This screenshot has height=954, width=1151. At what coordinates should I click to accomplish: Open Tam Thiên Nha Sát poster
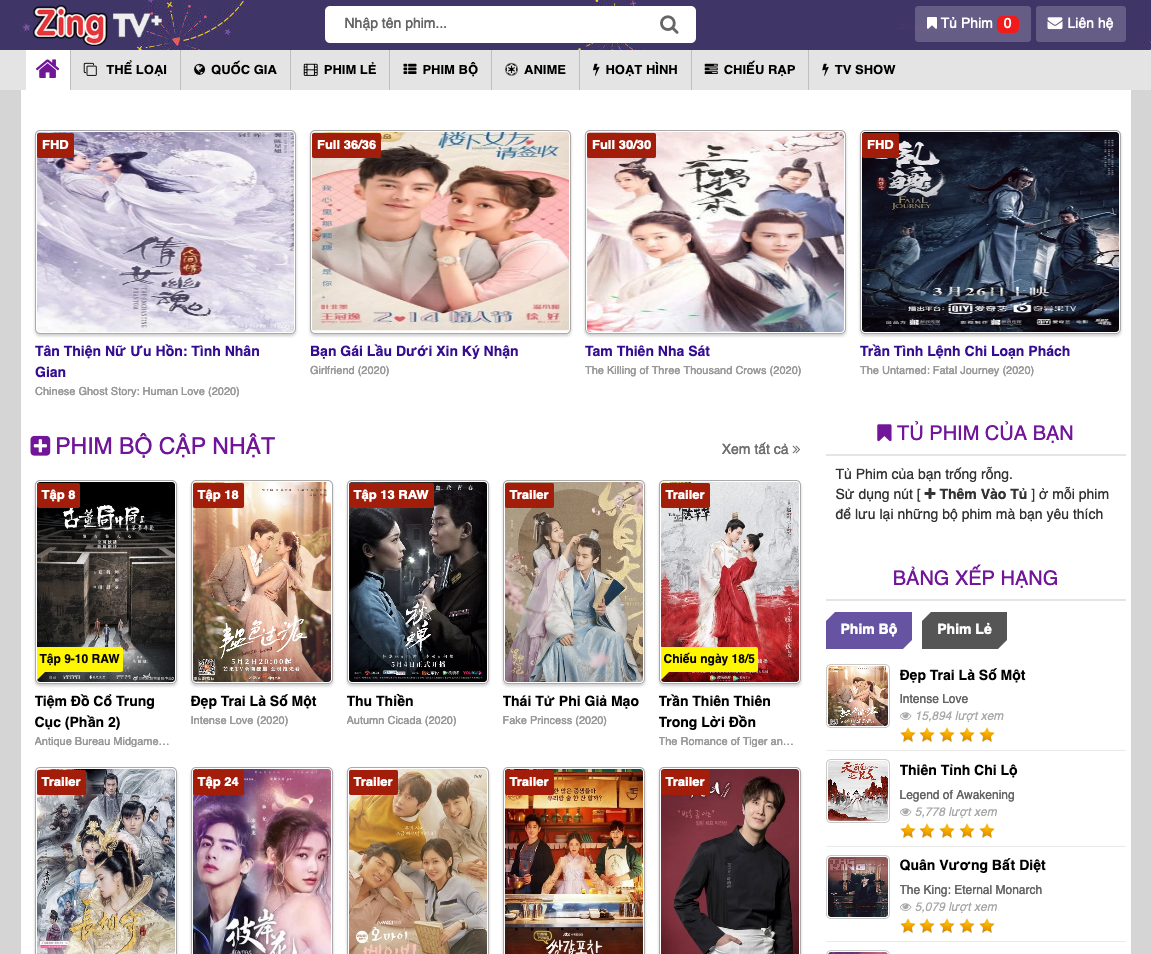(x=715, y=232)
